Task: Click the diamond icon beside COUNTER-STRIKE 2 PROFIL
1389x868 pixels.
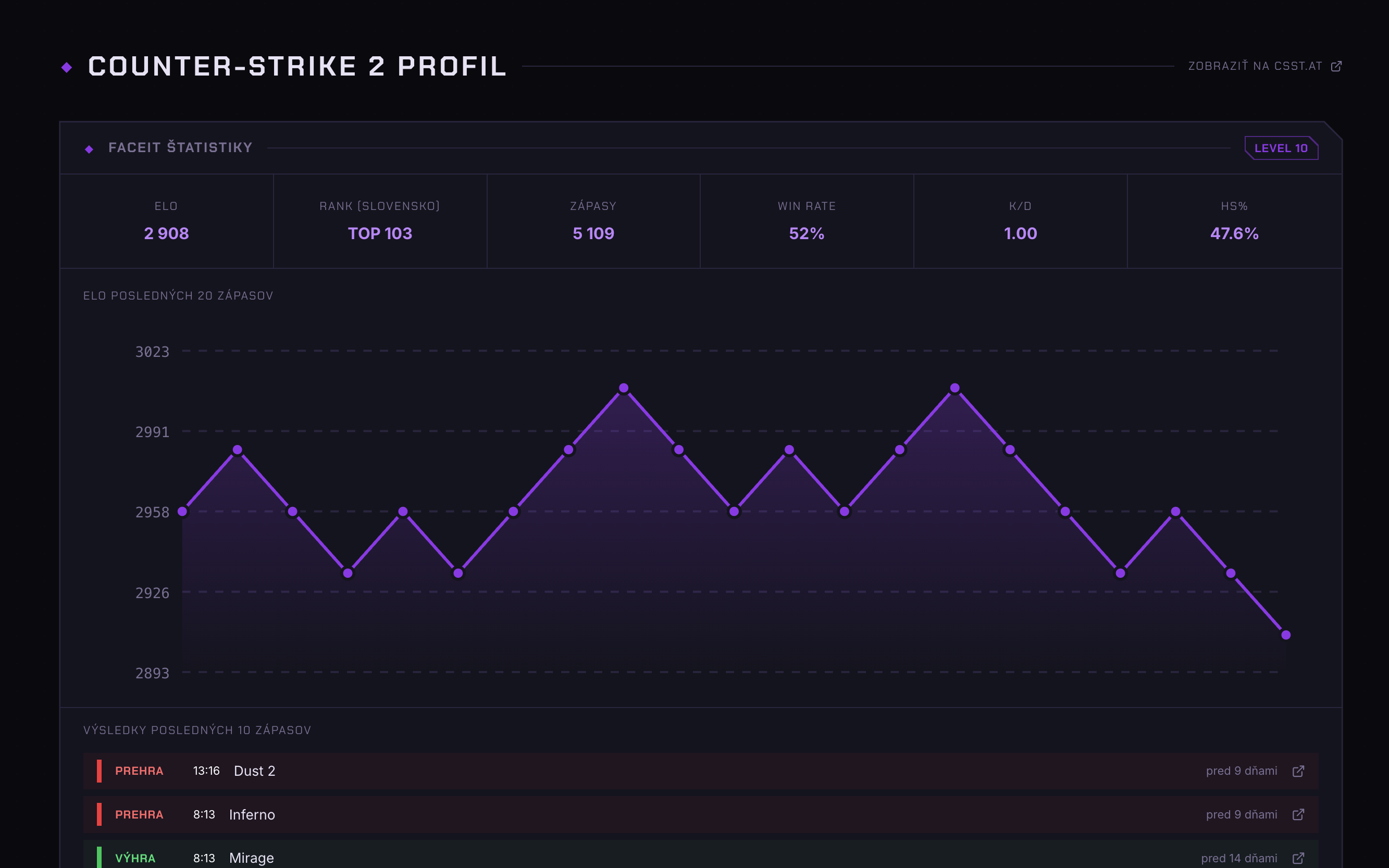Action: tap(67, 67)
